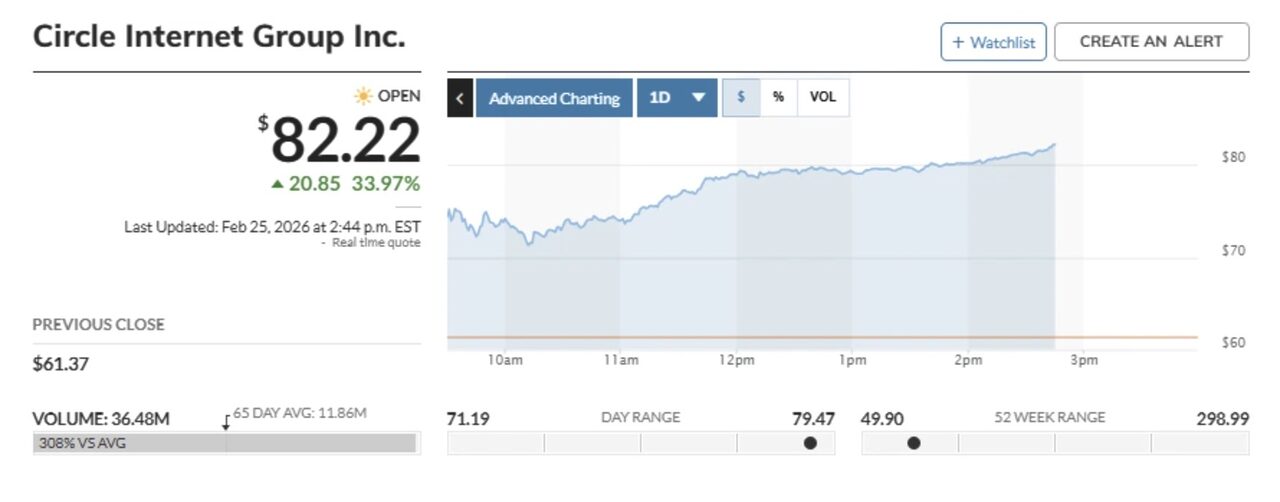The height and width of the screenshot is (502, 1280).
Task: Click the price line at chart's latest point
Action: (x=1054, y=145)
